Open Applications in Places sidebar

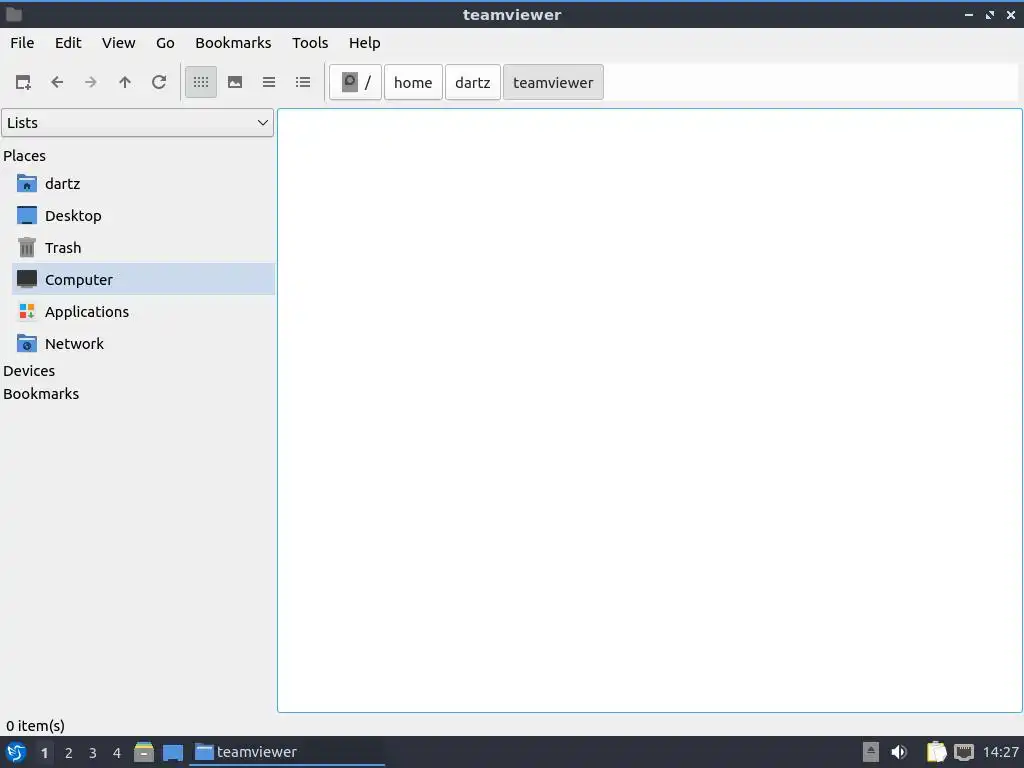click(x=144, y=312)
